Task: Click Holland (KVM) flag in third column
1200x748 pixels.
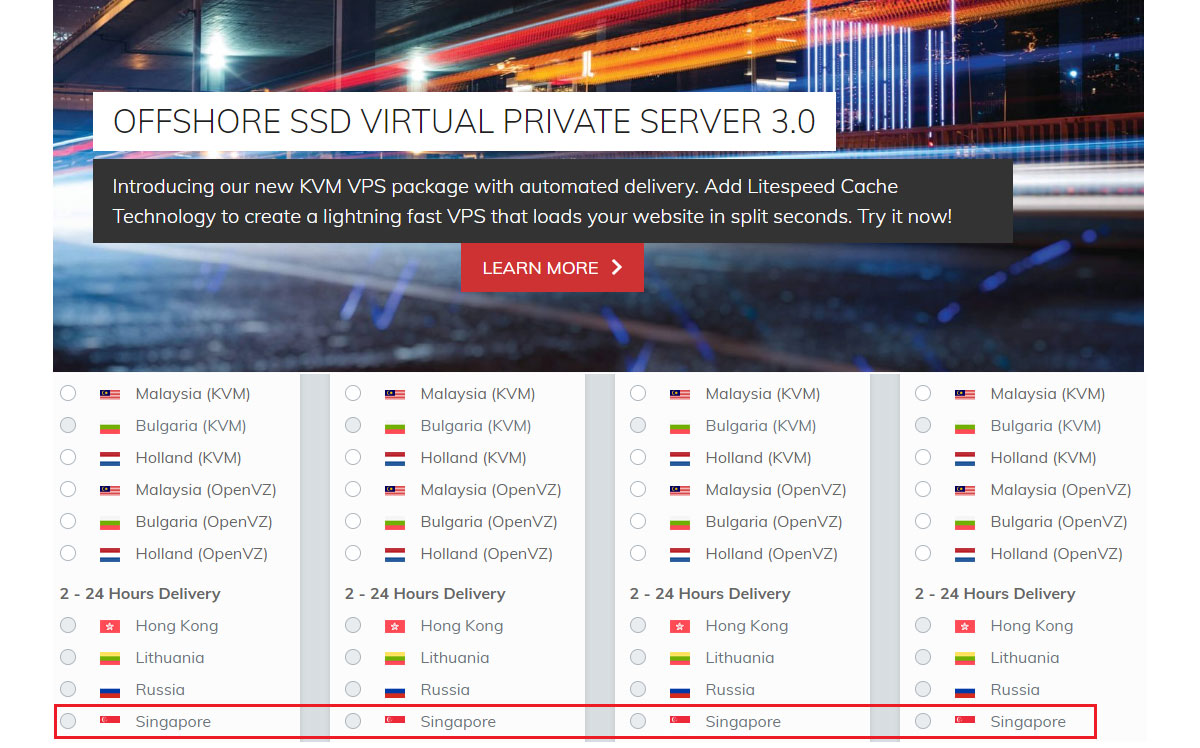Action: [x=680, y=459]
